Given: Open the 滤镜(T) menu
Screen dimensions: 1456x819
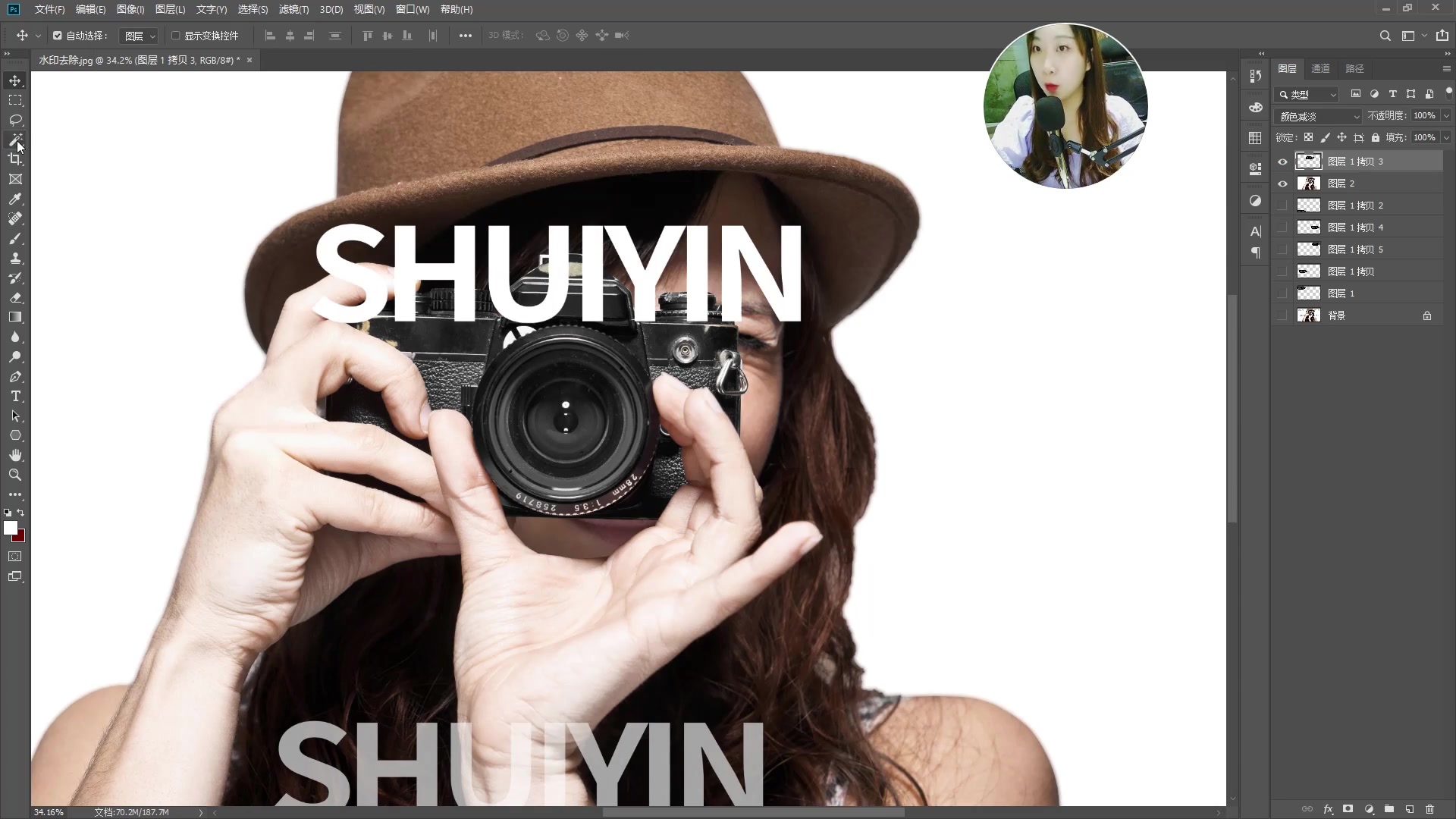Looking at the screenshot, I should pos(293,9).
